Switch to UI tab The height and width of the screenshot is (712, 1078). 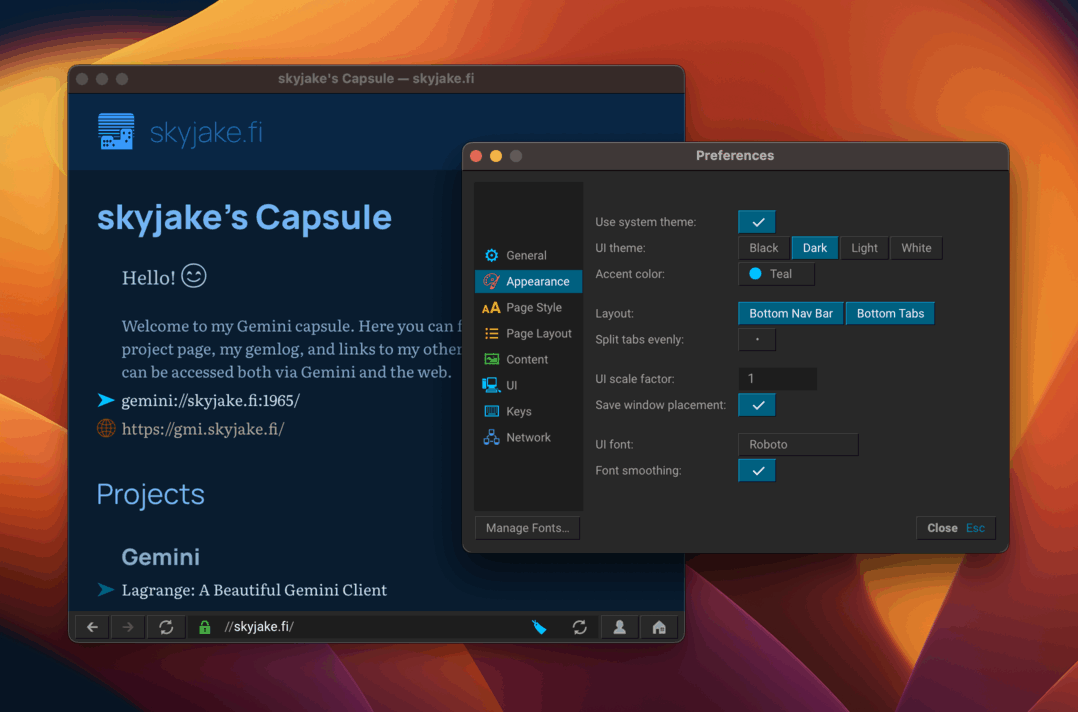tap(528, 386)
